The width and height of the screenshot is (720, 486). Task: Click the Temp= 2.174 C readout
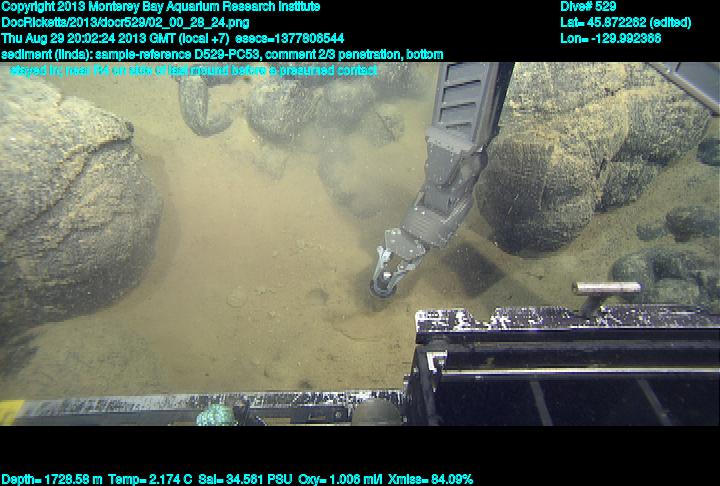(150, 479)
